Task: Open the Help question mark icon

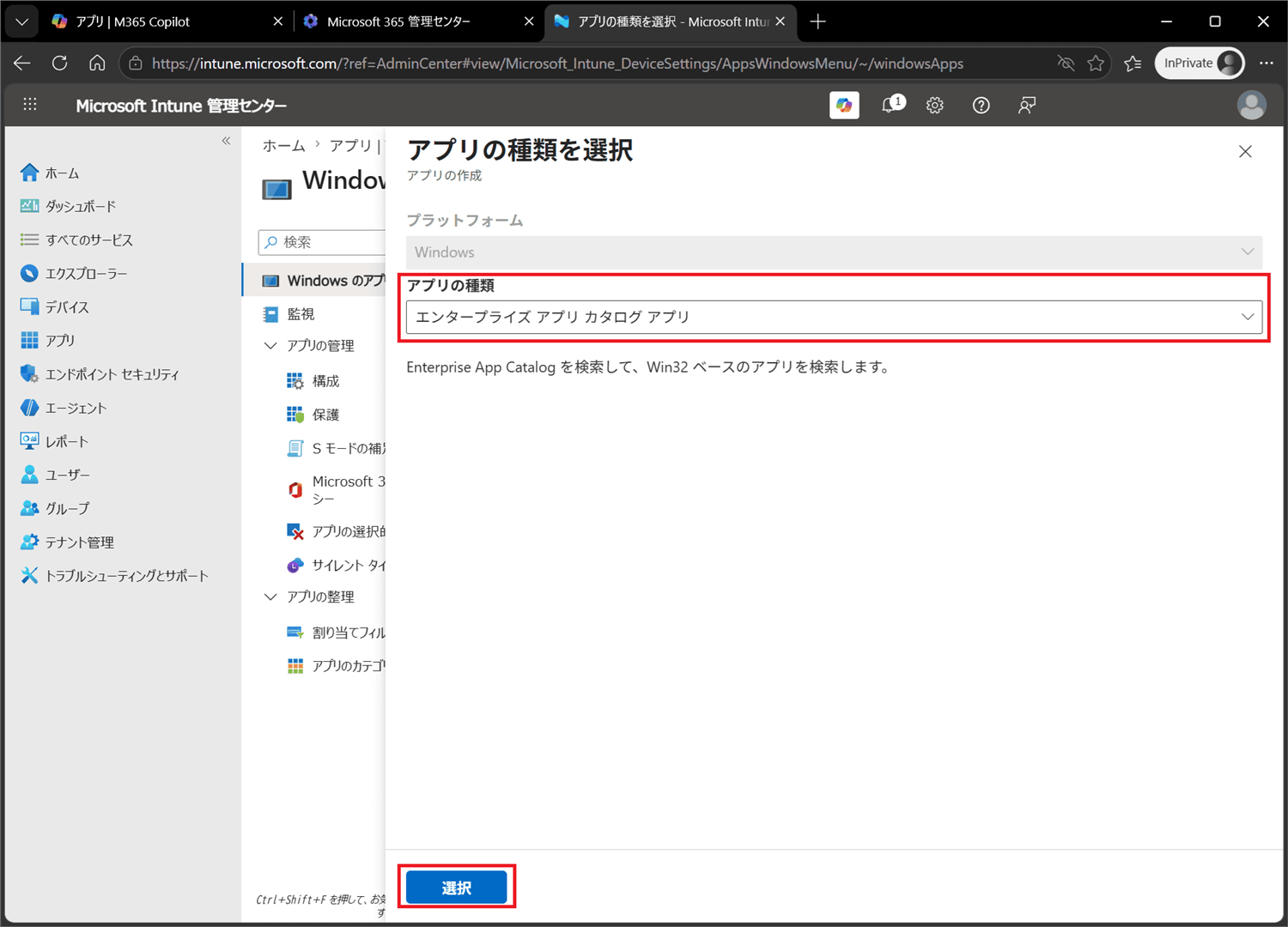Action: 981,105
